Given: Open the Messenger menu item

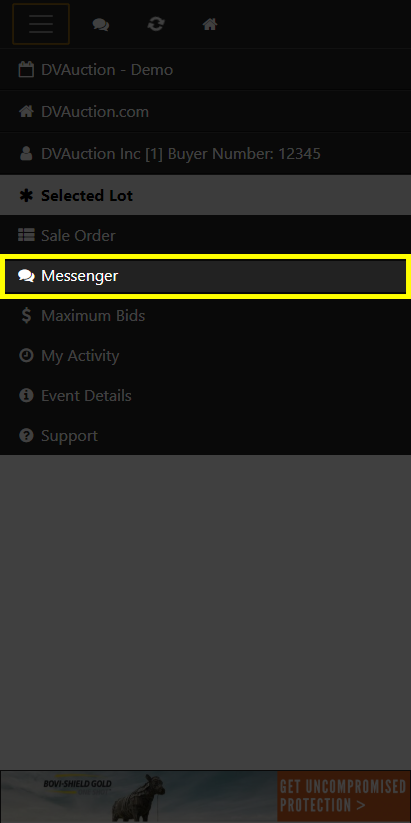Looking at the screenshot, I should pyautogui.click(x=205, y=276).
